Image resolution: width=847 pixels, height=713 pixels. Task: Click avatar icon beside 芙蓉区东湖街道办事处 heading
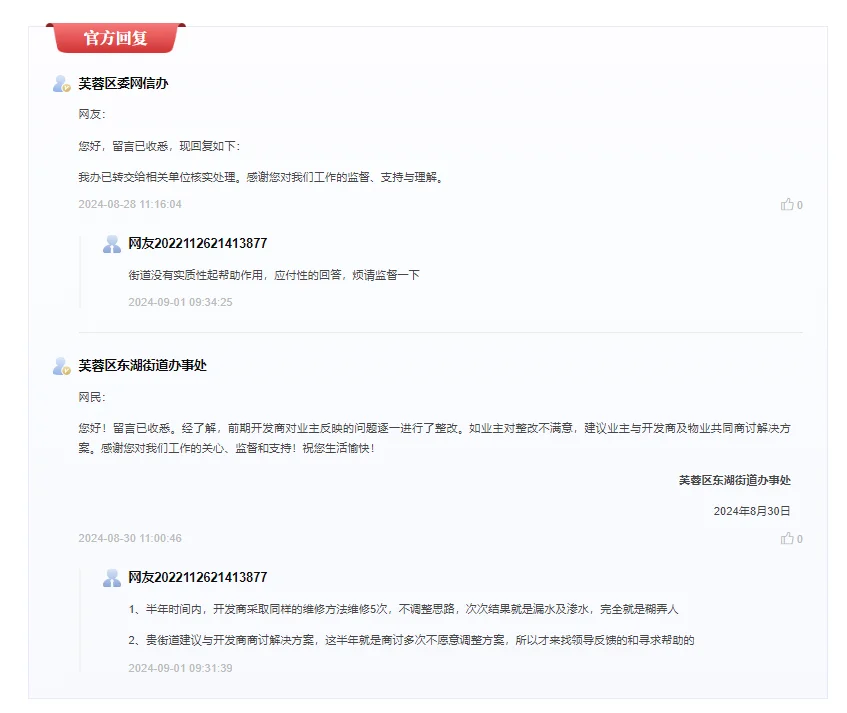click(x=62, y=366)
